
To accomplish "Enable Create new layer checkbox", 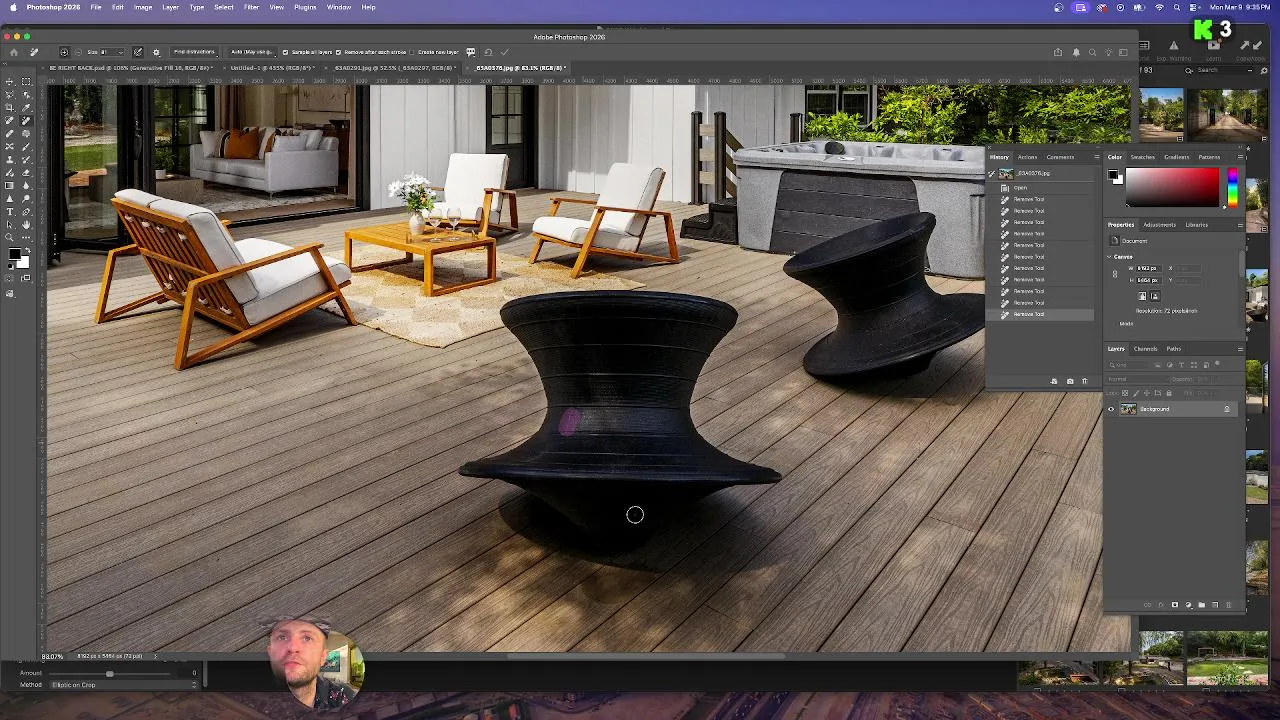I will [412, 52].
